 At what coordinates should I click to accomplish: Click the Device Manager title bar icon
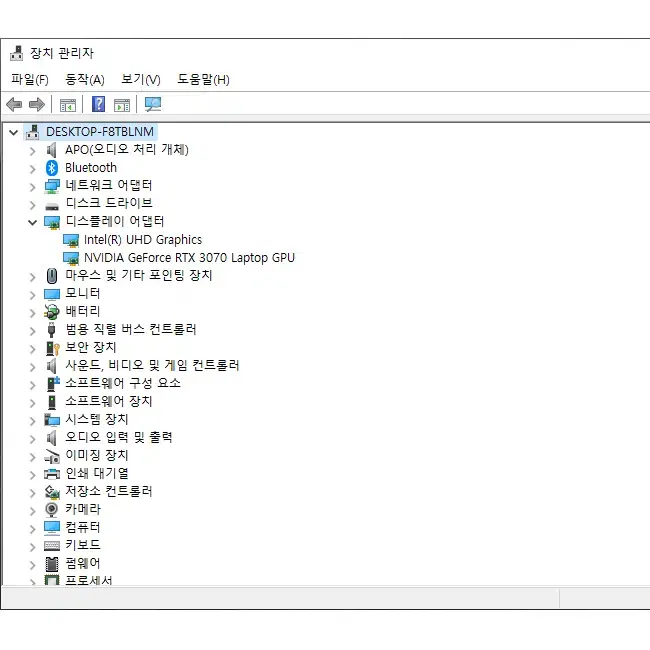(17, 53)
